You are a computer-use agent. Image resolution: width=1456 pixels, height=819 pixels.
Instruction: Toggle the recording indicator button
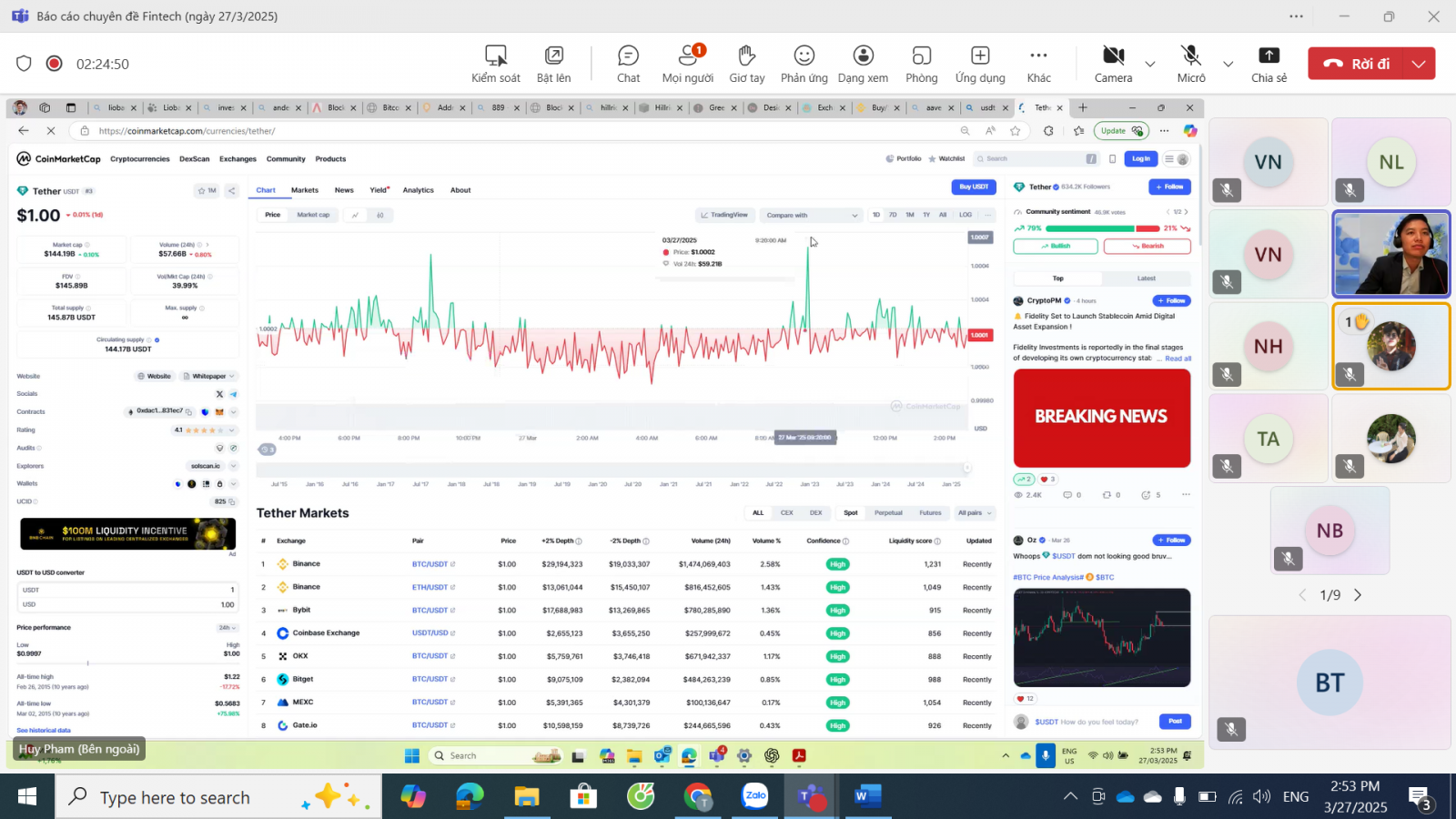click(x=55, y=64)
